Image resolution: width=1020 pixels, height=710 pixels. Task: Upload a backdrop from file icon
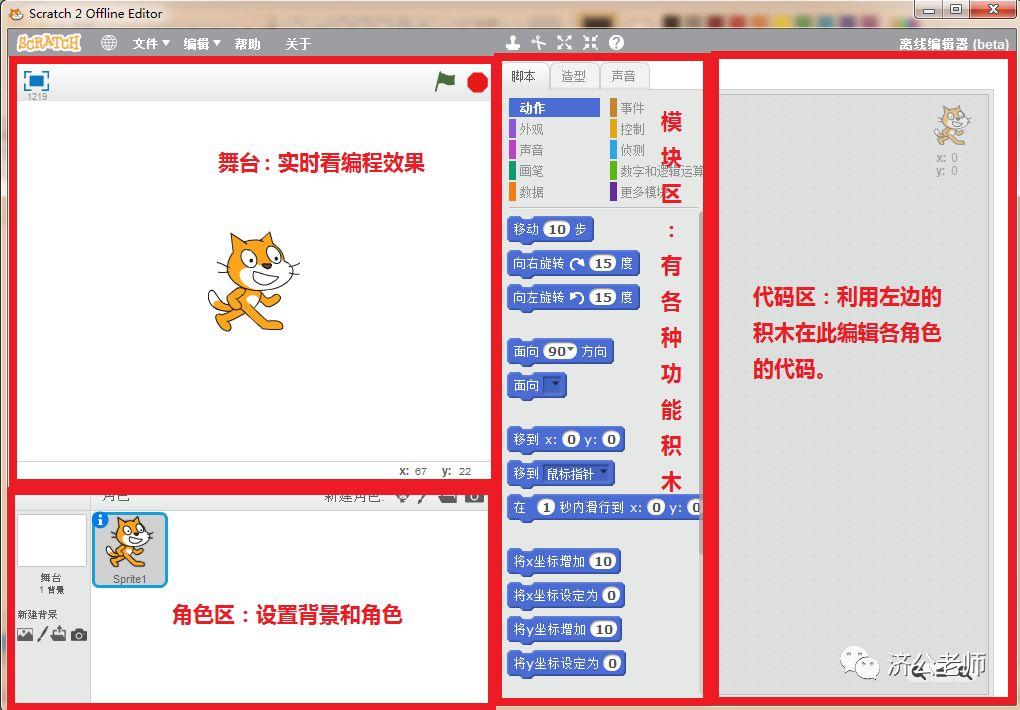(x=59, y=633)
